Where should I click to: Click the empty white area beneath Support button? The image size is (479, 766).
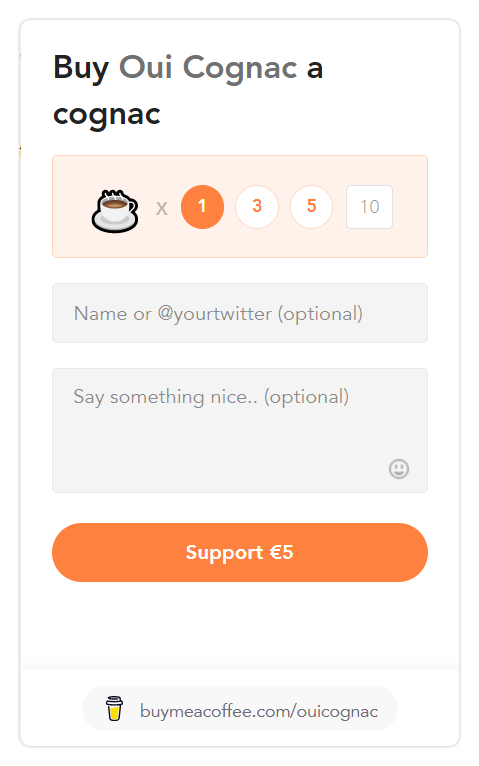point(240,623)
